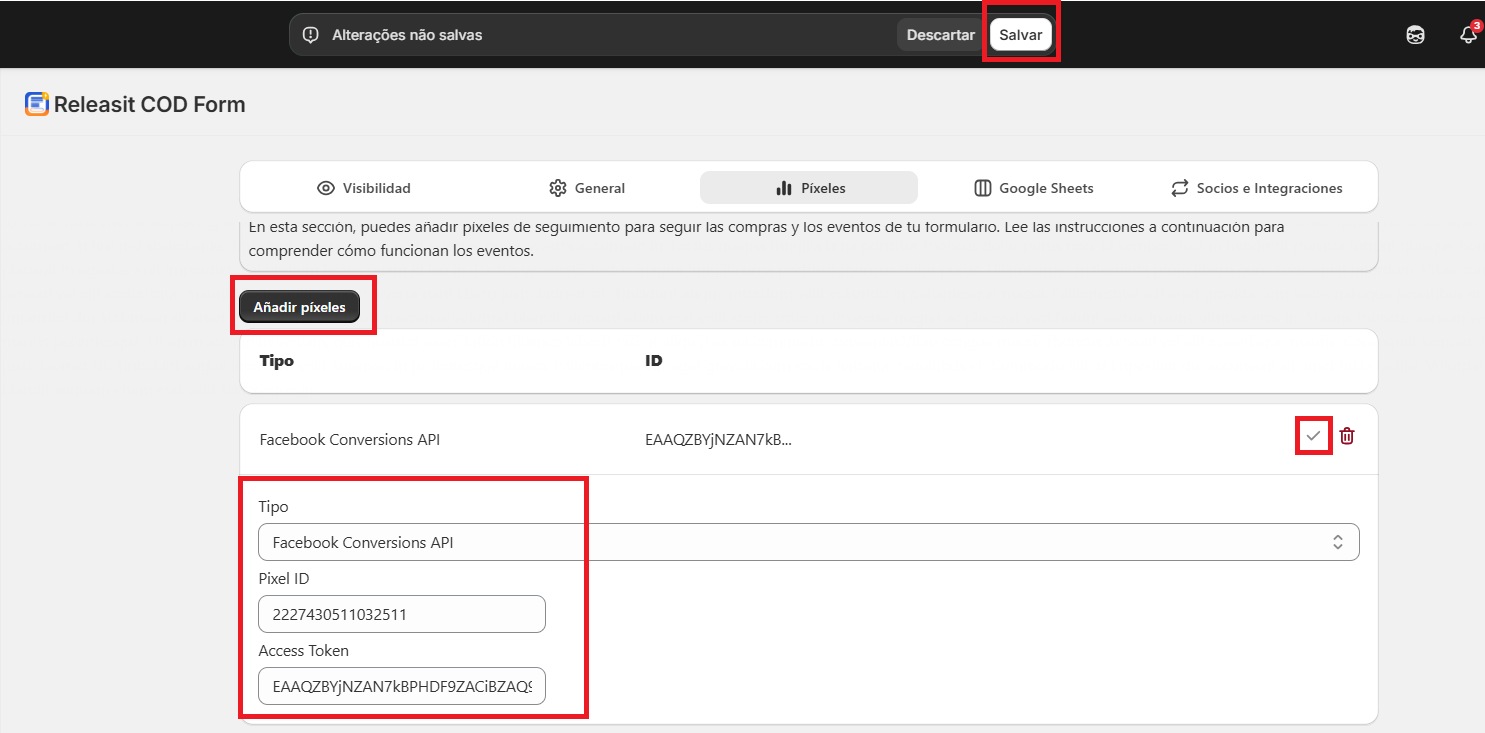
Task: Click the bar chart icon in Píxeles tab
Action: click(784, 188)
